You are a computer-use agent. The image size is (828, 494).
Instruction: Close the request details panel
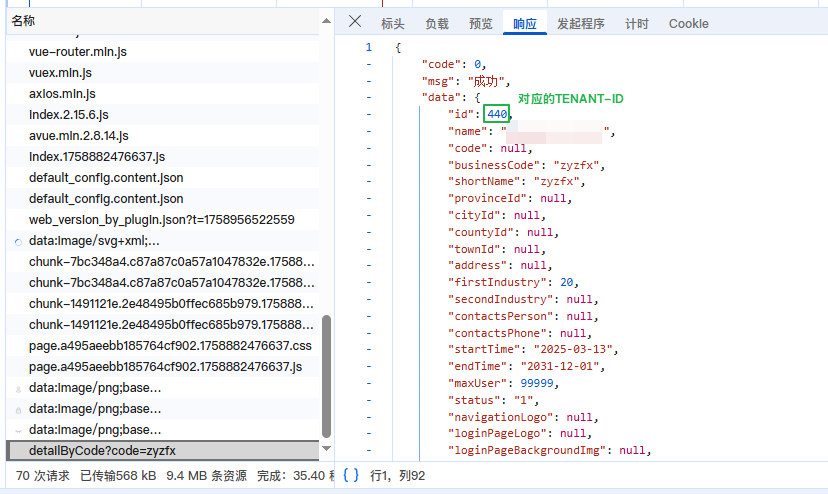[355, 22]
